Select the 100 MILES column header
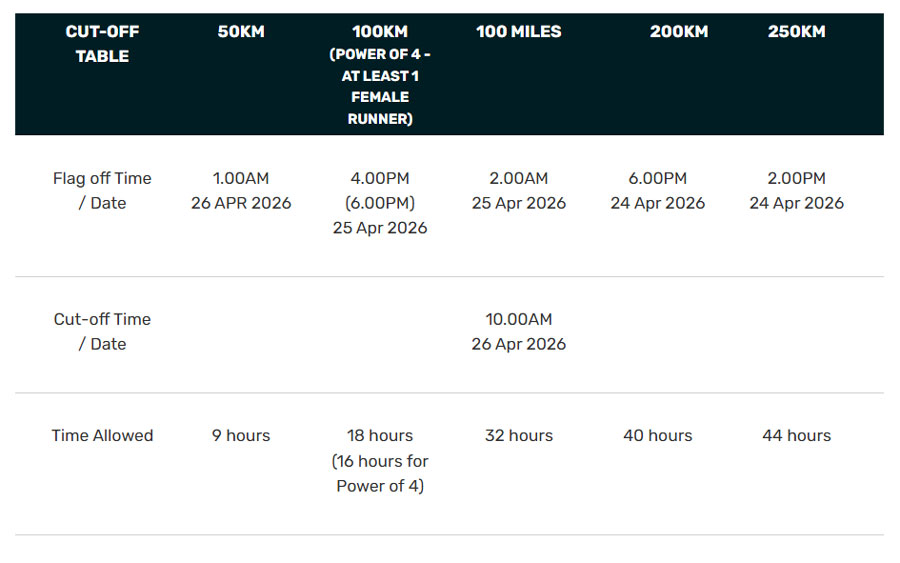The width and height of the screenshot is (900, 563). tap(518, 32)
